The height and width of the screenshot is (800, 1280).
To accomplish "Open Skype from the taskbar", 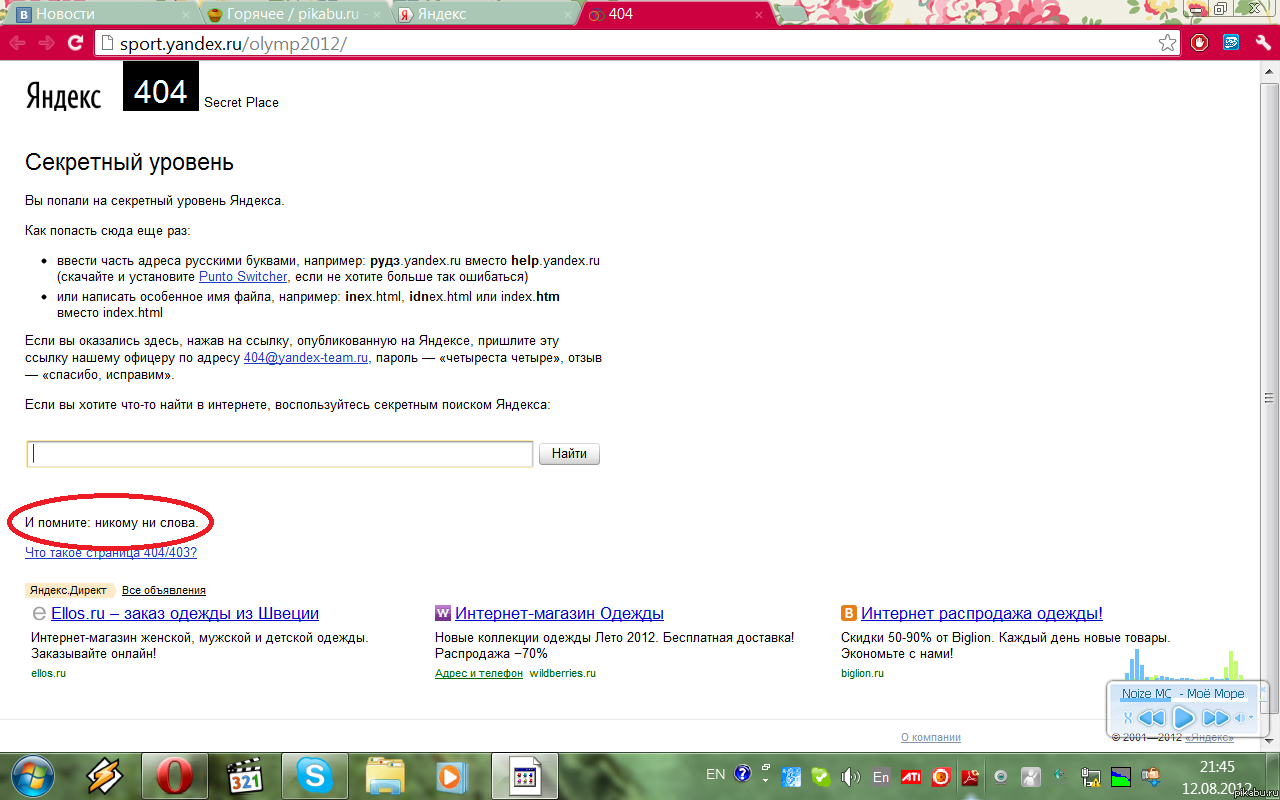I will pyautogui.click(x=315, y=776).
